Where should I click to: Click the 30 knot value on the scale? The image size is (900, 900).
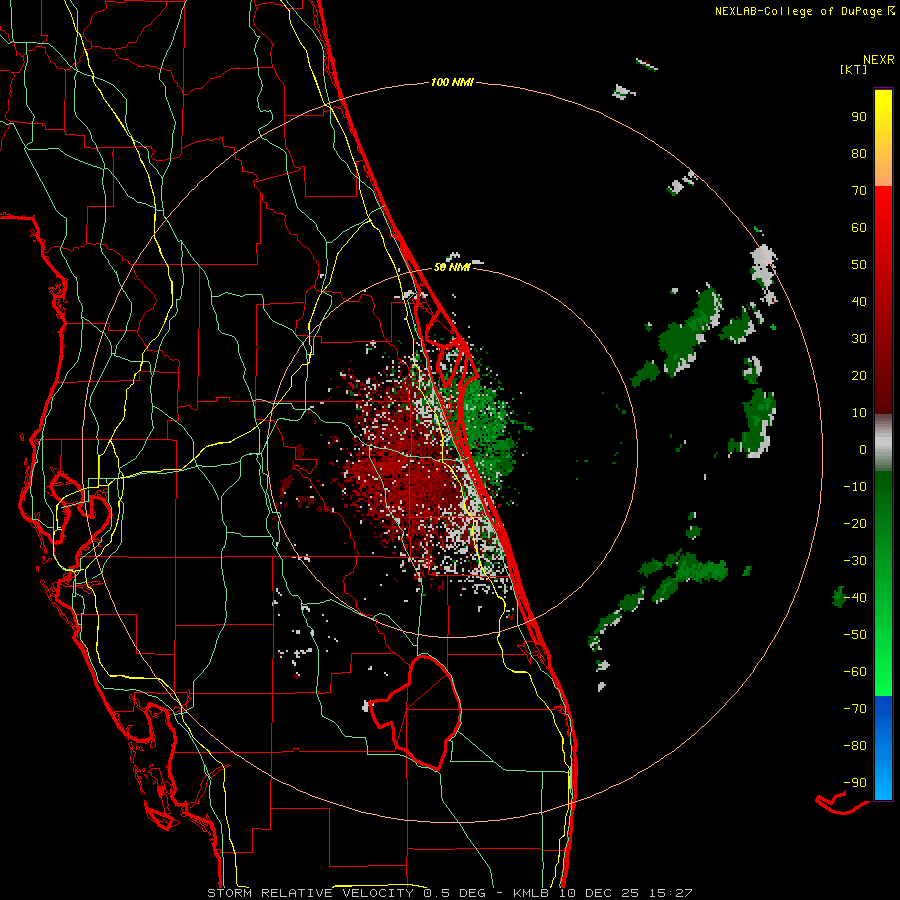tap(859, 339)
